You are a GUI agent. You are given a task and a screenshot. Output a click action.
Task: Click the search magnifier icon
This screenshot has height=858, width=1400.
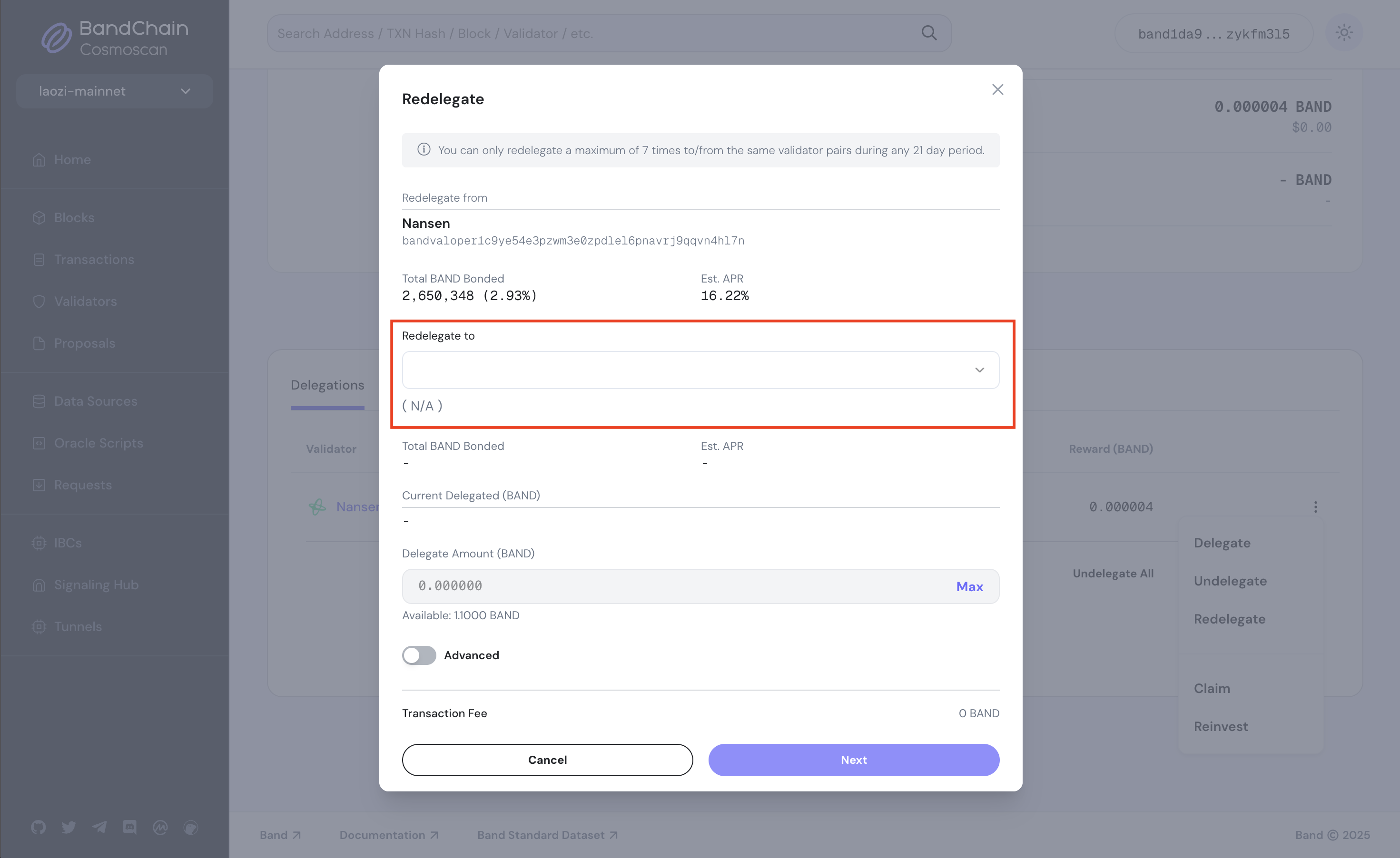pos(929,33)
